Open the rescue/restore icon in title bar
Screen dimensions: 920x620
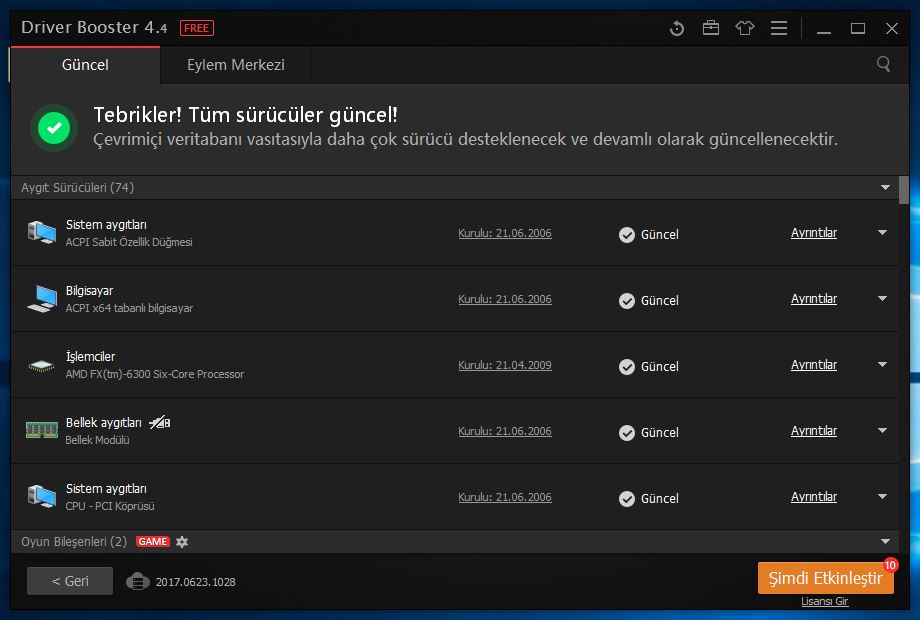(x=677, y=28)
